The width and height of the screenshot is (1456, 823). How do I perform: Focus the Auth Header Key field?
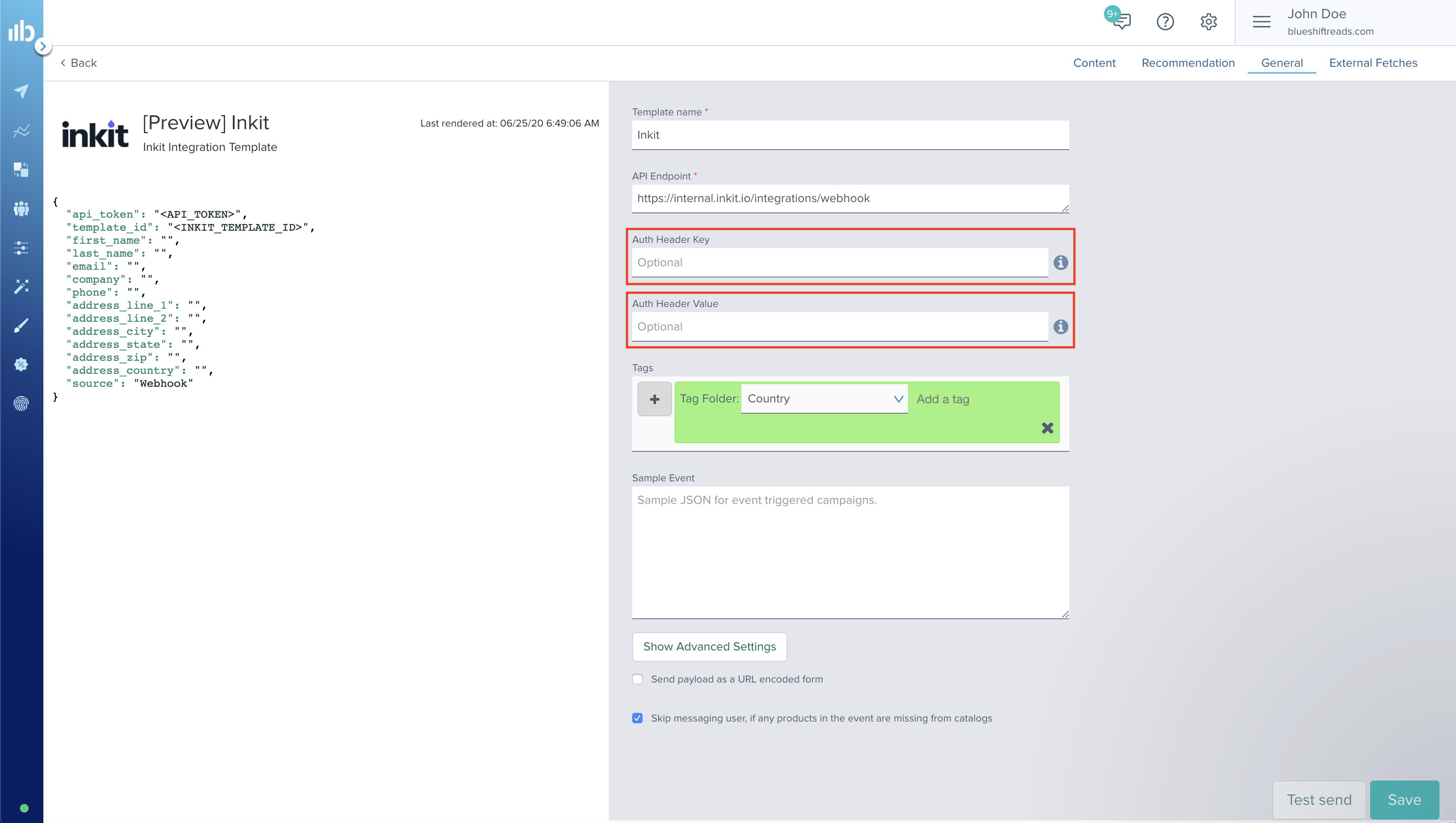[x=840, y=262]
